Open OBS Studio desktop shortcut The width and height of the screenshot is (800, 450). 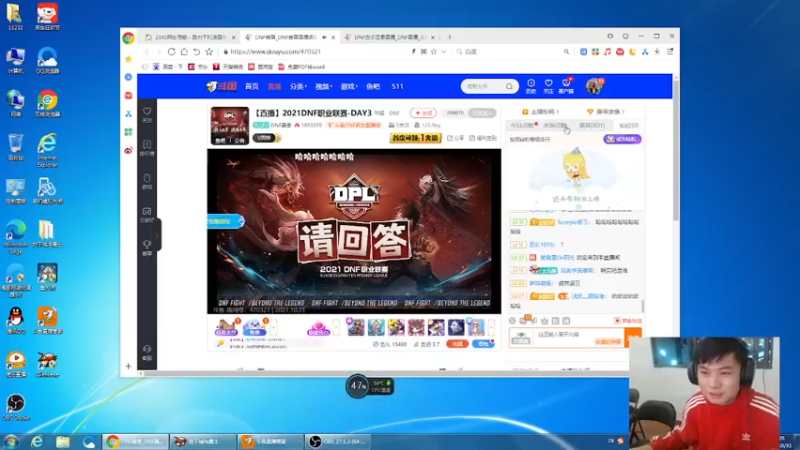[16, 407]
